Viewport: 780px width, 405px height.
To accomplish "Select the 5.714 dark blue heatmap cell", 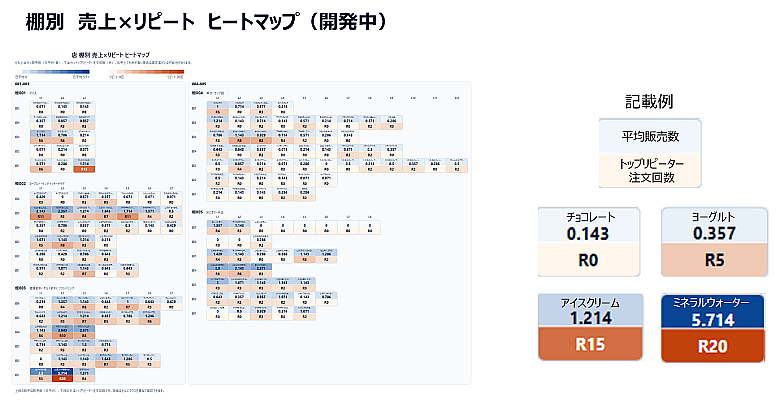I will [x=62, y=371].
